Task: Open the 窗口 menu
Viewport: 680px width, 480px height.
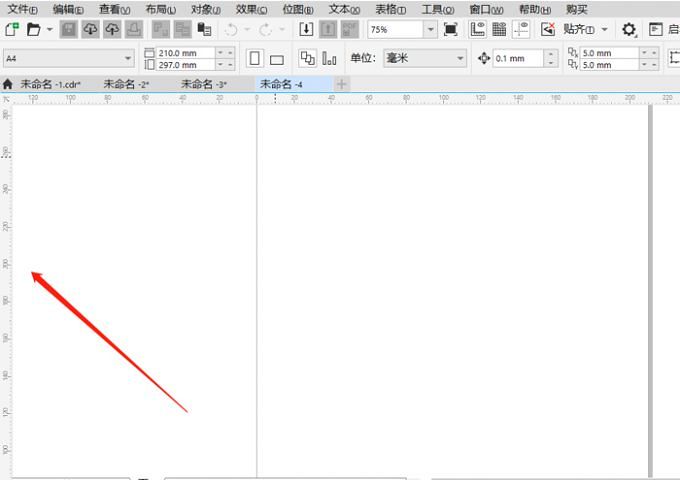Action: (x=486, y=9)
